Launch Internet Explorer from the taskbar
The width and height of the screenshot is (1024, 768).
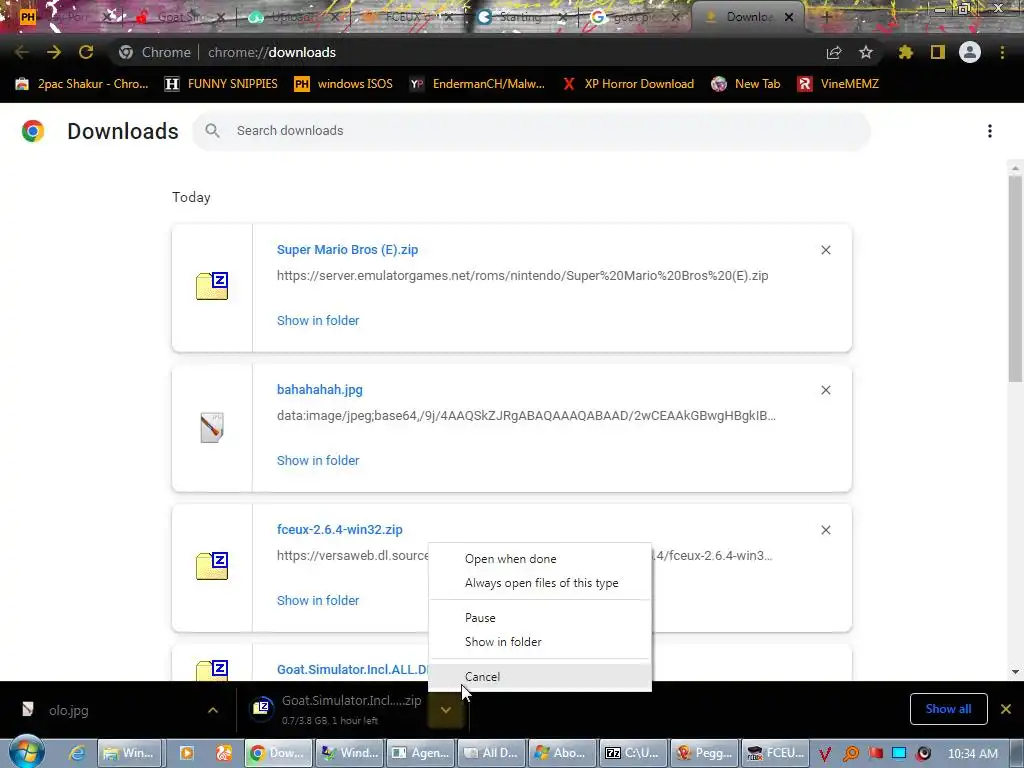[77, 753]
